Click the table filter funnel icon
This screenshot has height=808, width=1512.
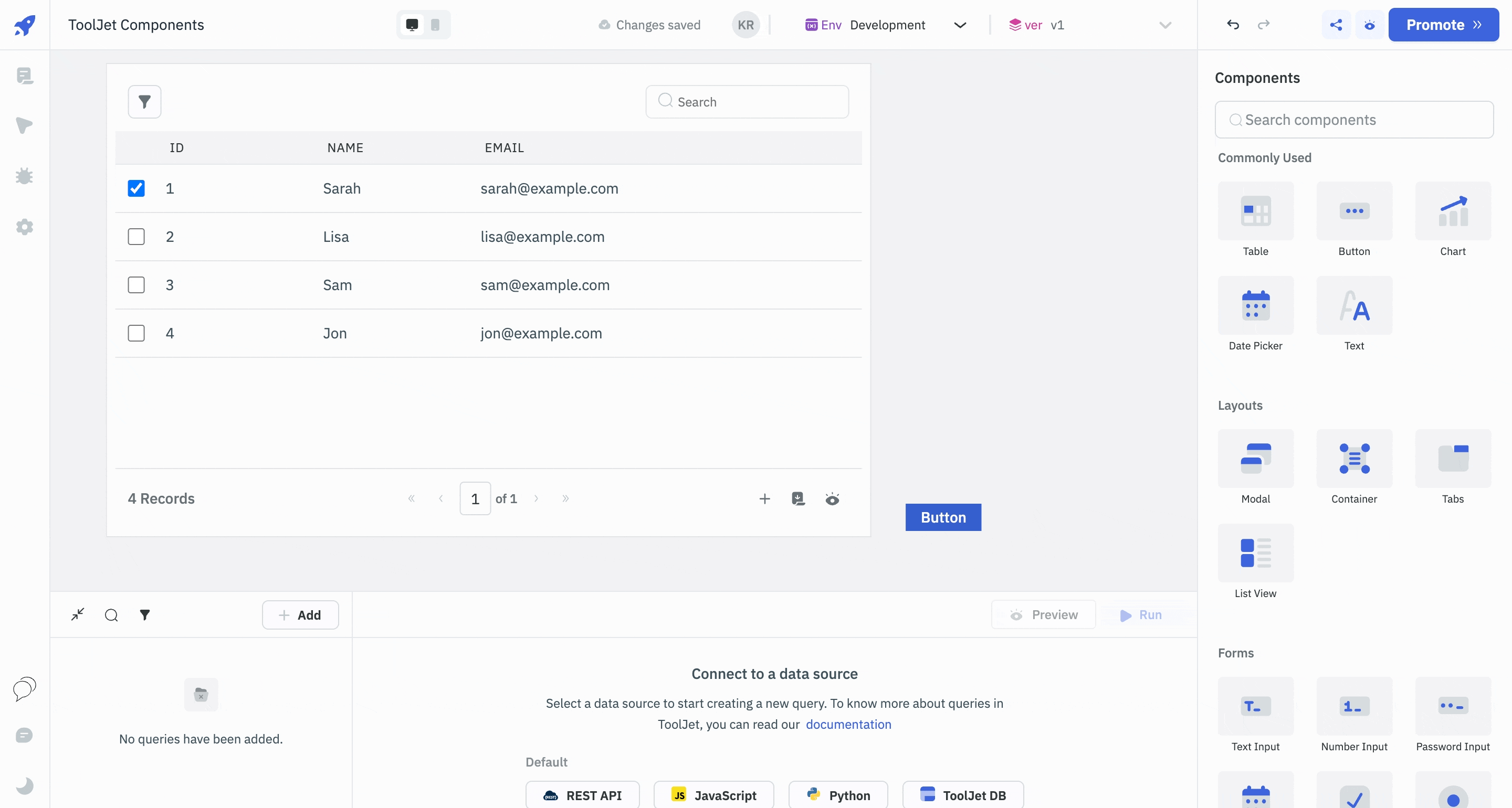coord(144,101)
